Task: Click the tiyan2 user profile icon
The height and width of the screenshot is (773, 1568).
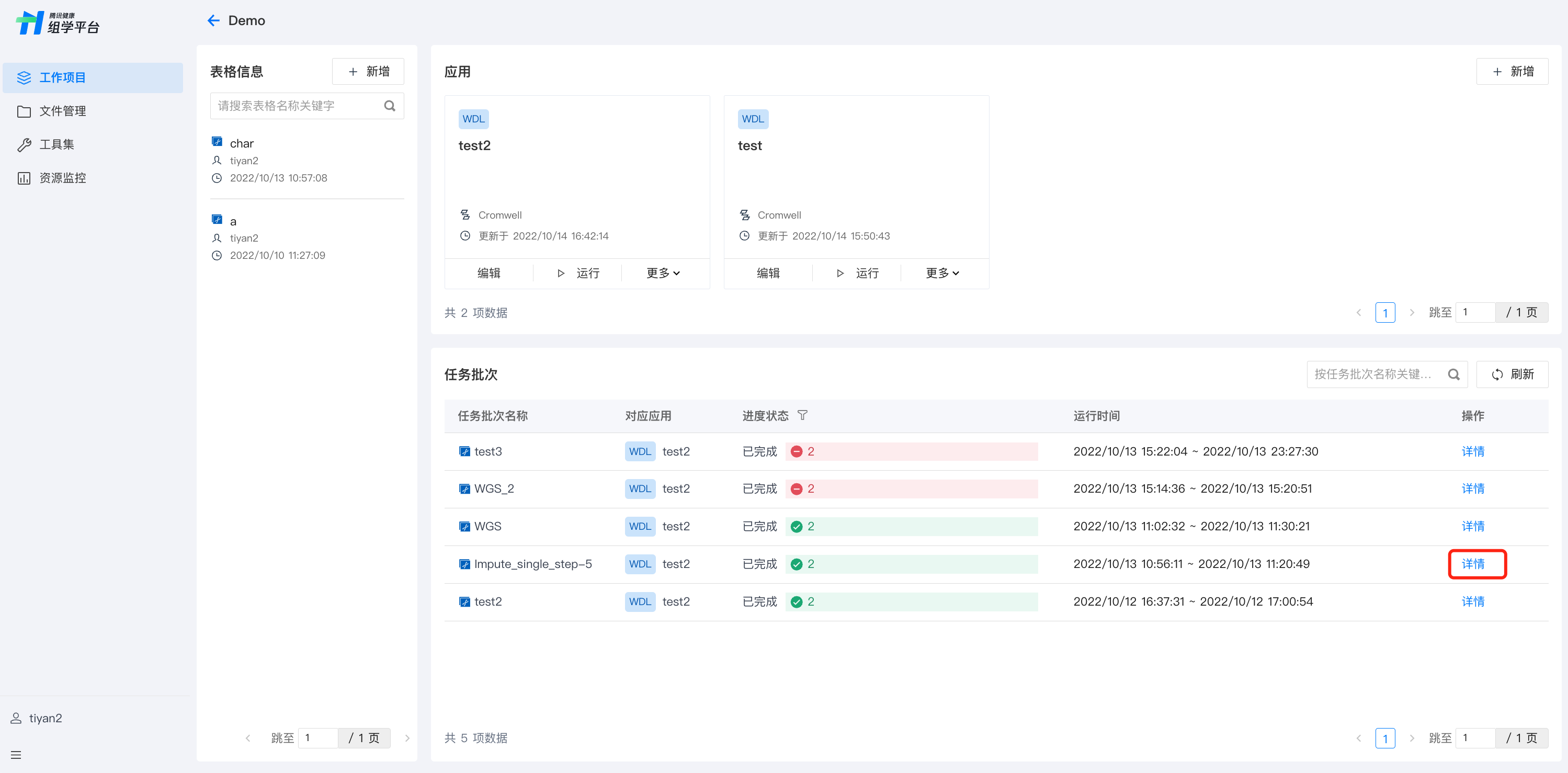Action: coord(16,718)
